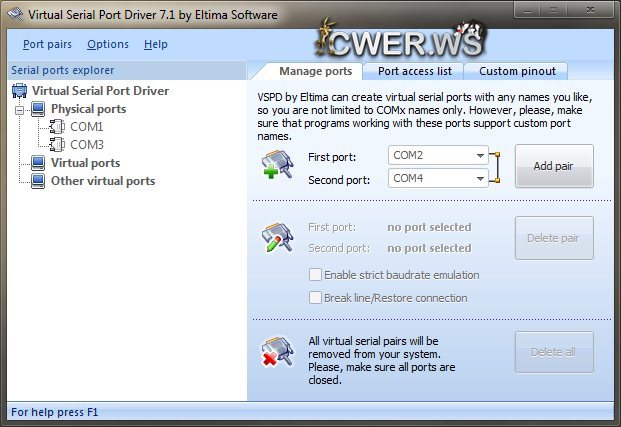Open the Port pairs menu
621x427 pixels.
click(x=47, y=44)
